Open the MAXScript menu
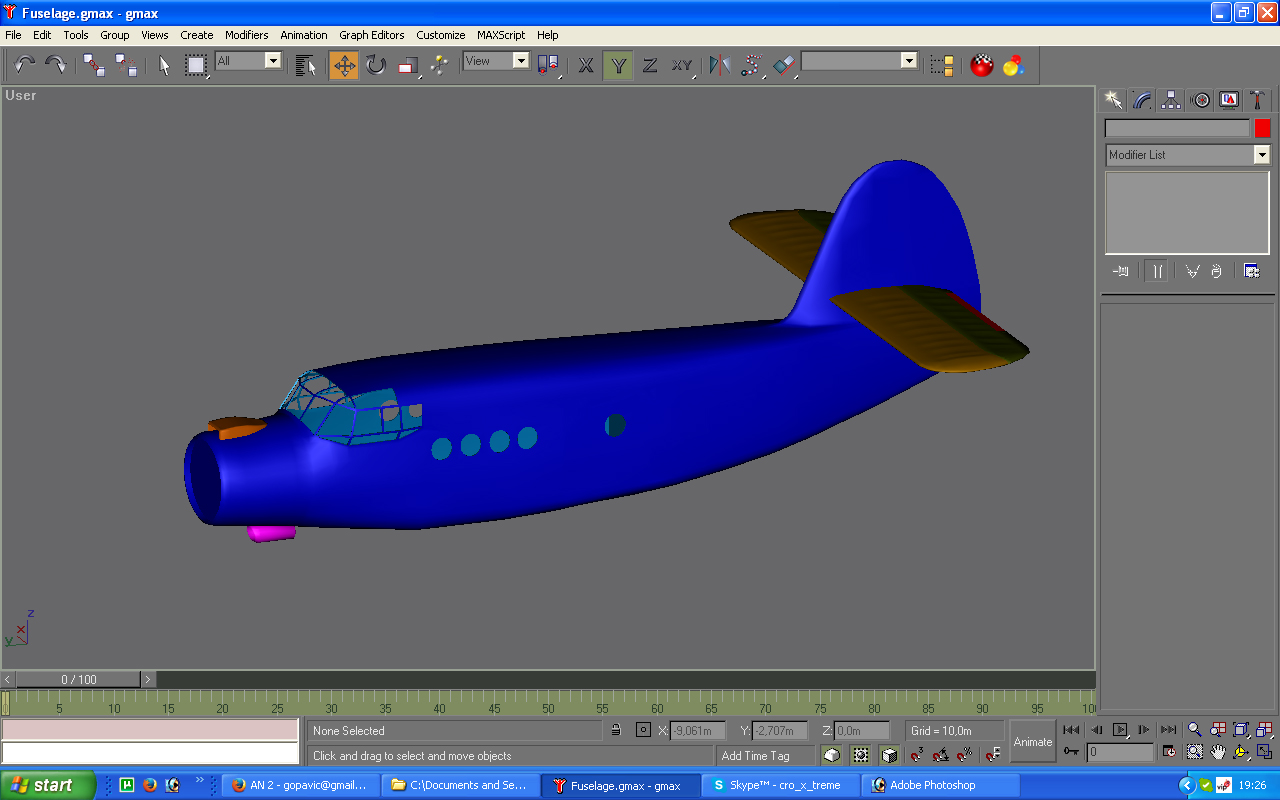1280x800 pixels. pos(500,35)
